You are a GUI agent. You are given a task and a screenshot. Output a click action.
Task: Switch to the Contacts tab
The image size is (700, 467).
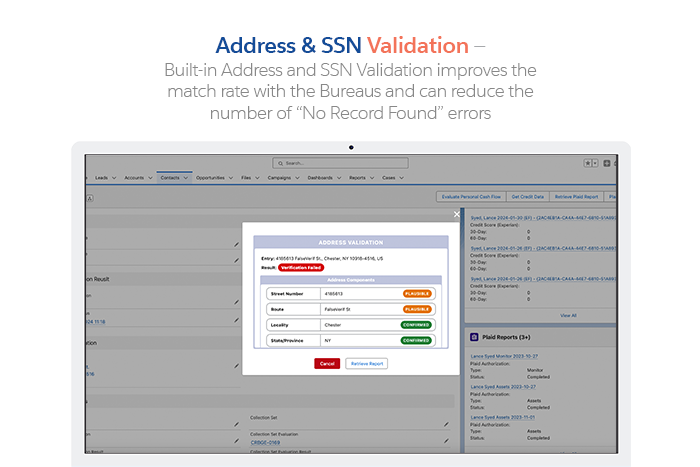click(x=169, y=177)
